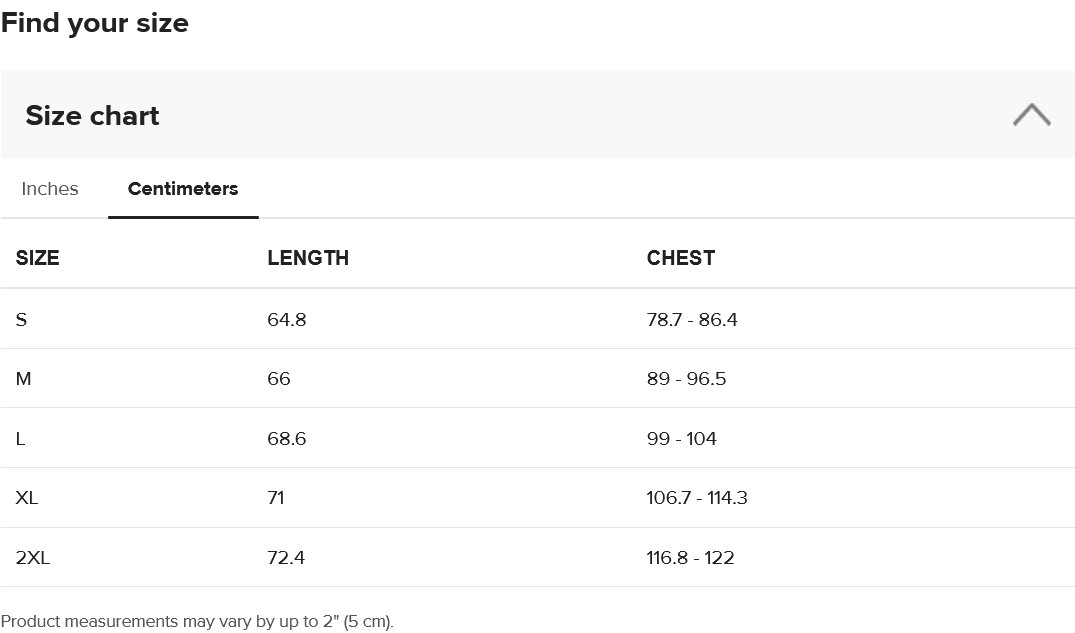Click the 72.4 length value for 2XL
Viewport: 1075px width, 633px height.
[286, 558]
